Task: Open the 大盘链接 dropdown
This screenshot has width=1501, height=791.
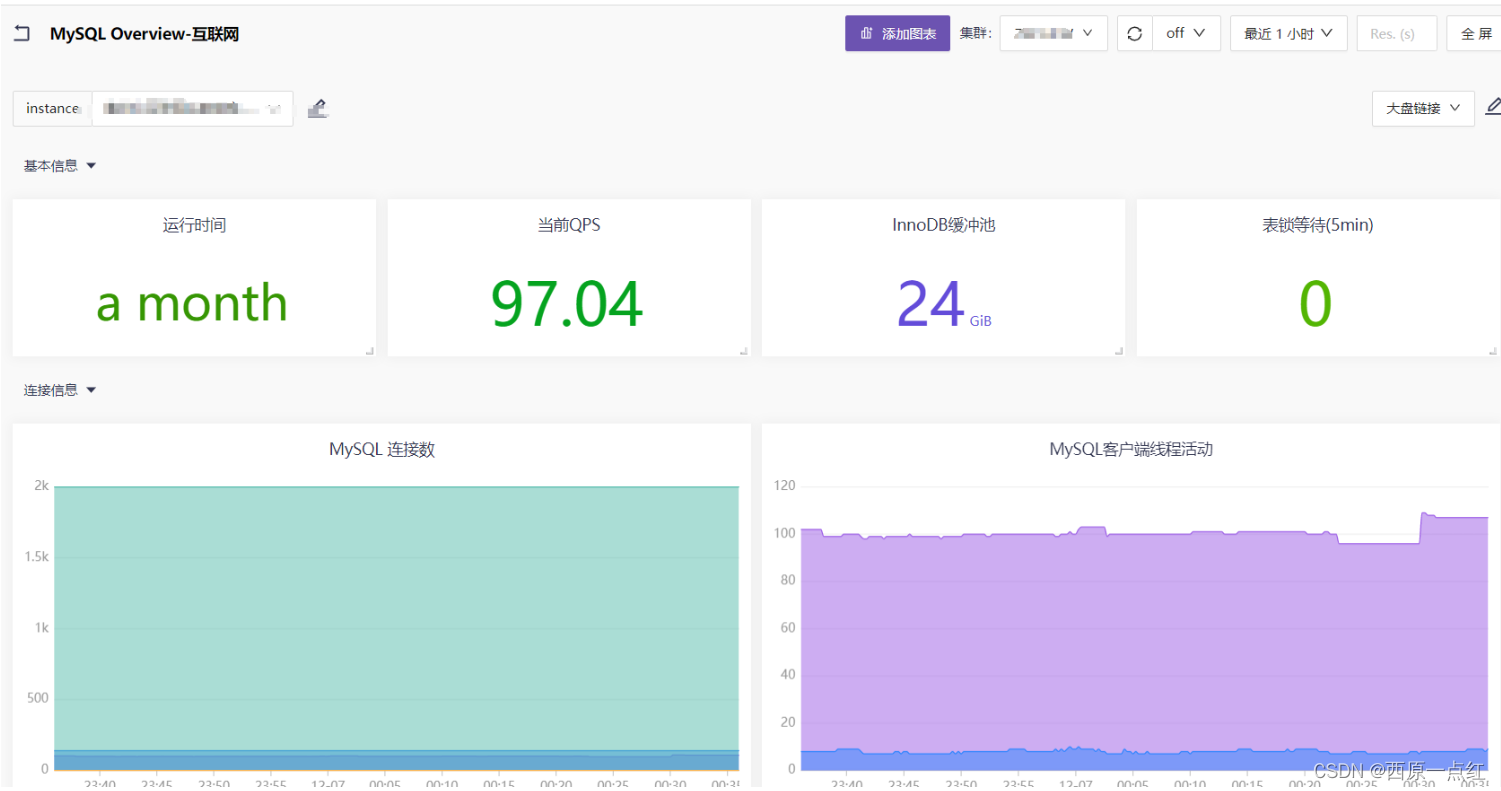Action: [1423, 108]
